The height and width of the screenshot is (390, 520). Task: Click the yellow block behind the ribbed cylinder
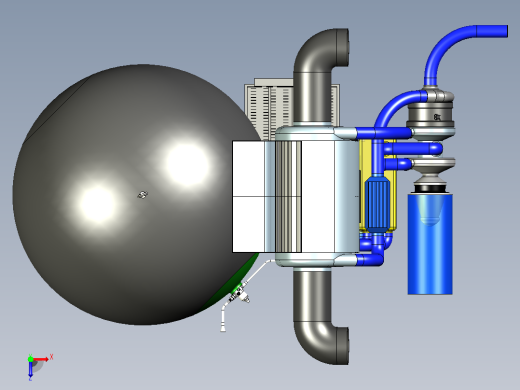393,200
